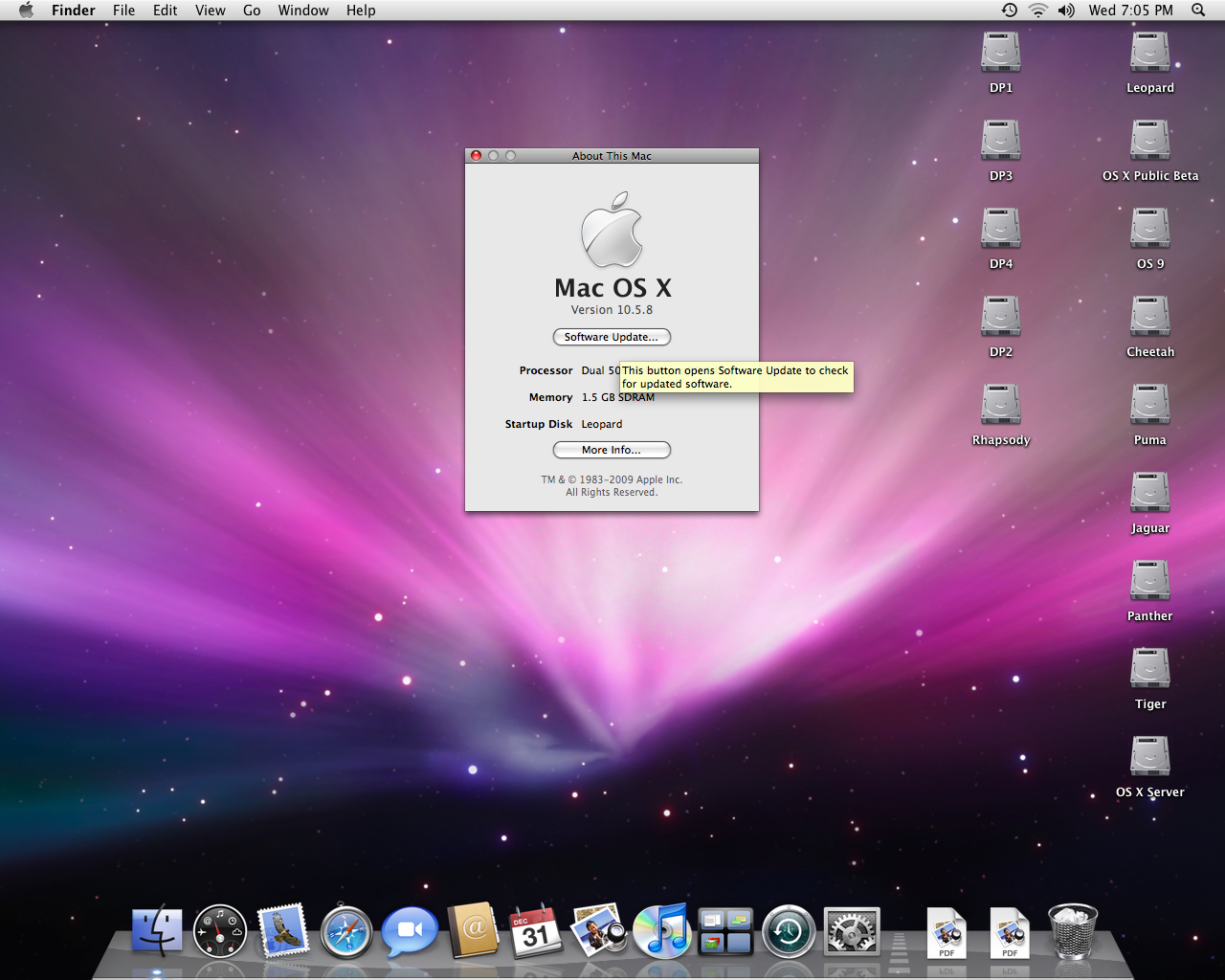This screenshot has width=1225, height=980.
Task: Close the About This Mac window
Action: point(476,156)
